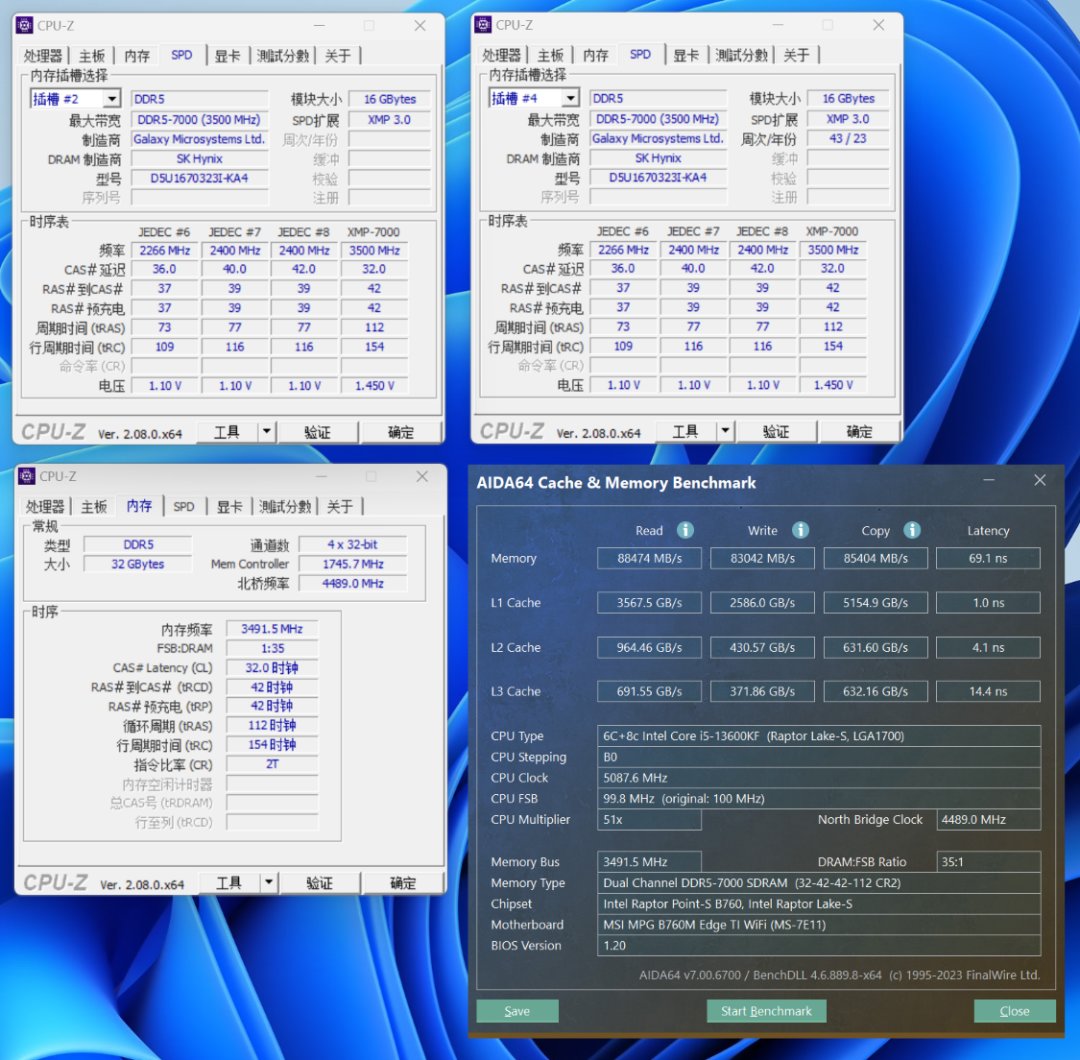Viewport: 1080px width, 1060px height.
Task: Expand Tools dropdown arrow in top-right CPU-Z
Action: 725,431
